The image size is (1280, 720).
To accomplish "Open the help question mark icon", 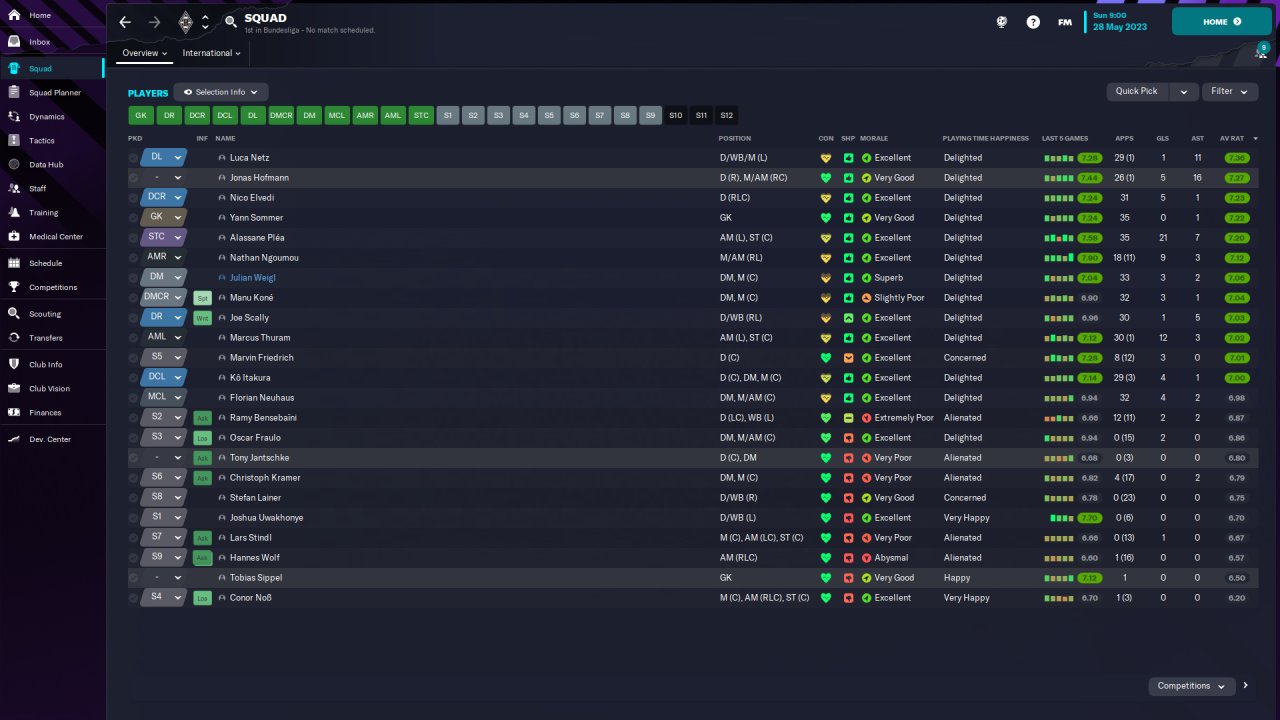I will point(1033,22).
